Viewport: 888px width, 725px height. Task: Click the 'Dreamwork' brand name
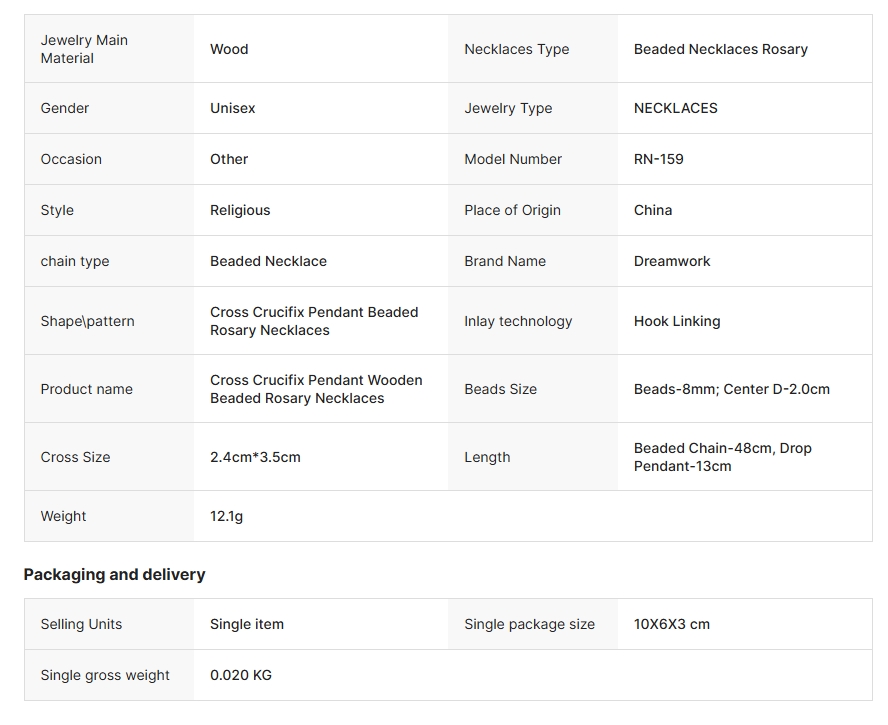pyautogui.click(x=672, y=261)
